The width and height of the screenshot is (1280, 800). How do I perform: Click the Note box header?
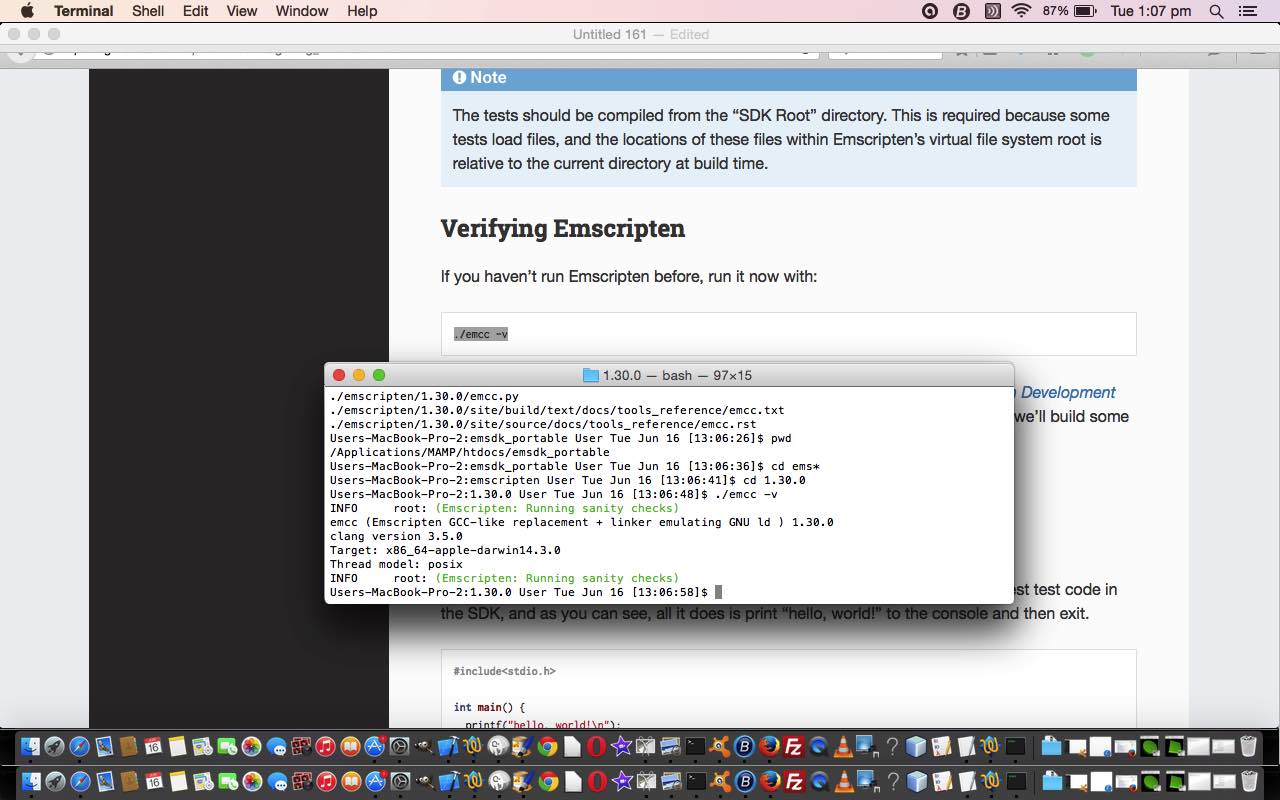point(788,78)
